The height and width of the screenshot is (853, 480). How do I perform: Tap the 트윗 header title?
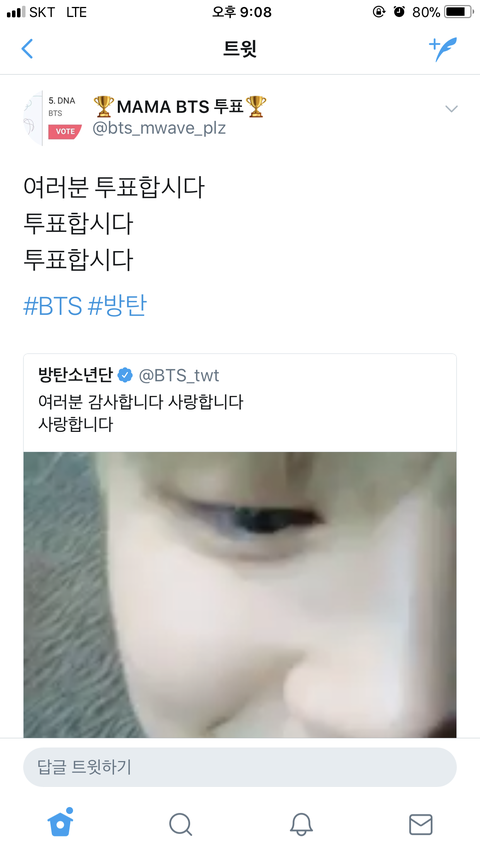(240, 49)
